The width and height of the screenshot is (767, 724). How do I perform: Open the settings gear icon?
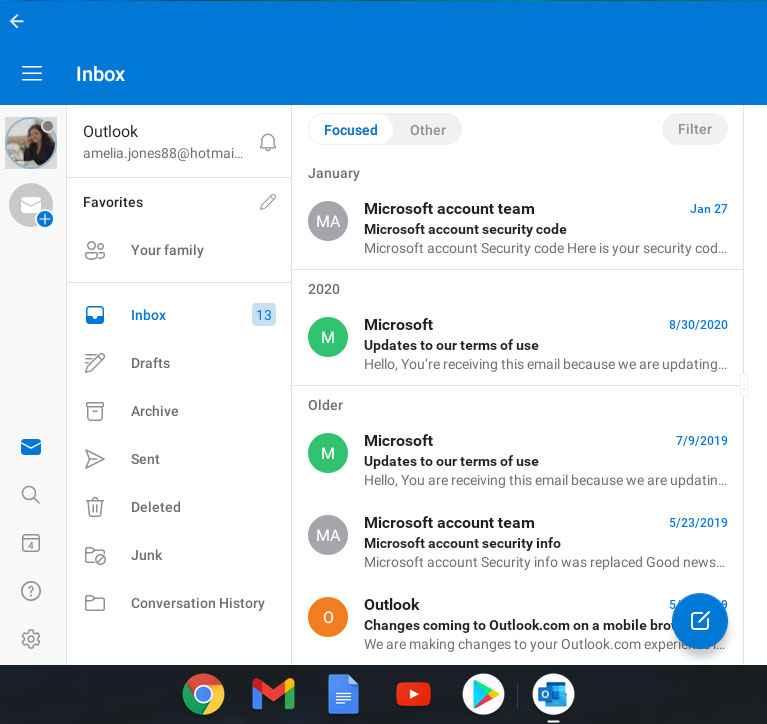coord(31,639)
